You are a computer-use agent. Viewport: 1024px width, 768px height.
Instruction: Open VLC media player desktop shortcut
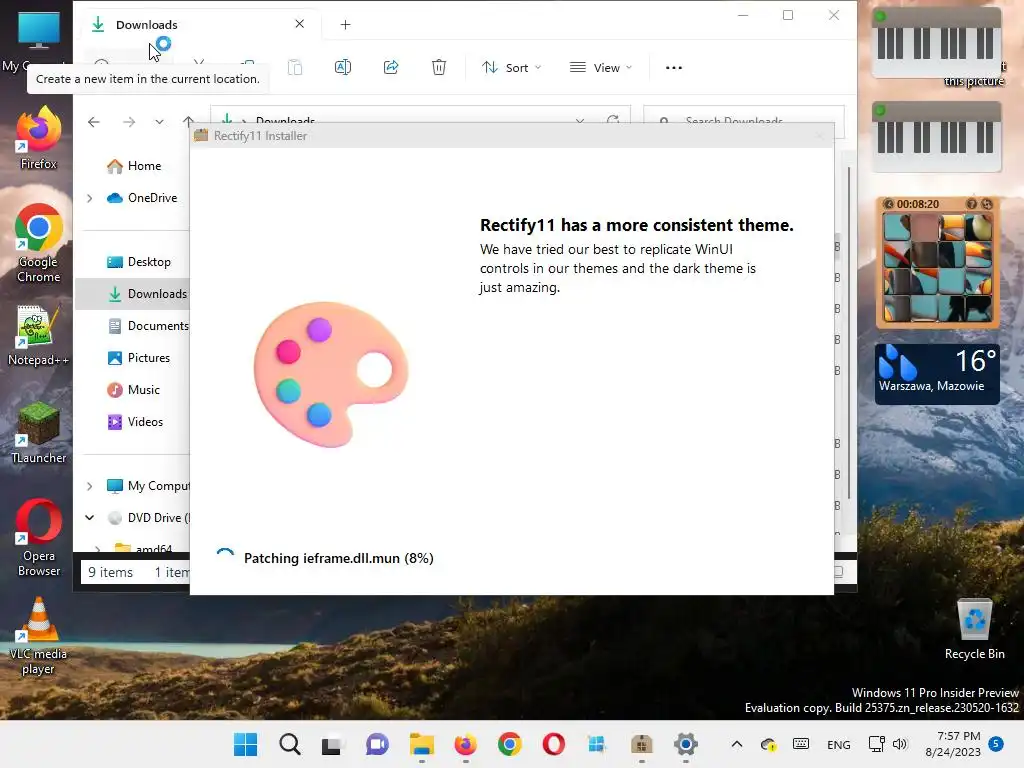click(x=39, y=636)
